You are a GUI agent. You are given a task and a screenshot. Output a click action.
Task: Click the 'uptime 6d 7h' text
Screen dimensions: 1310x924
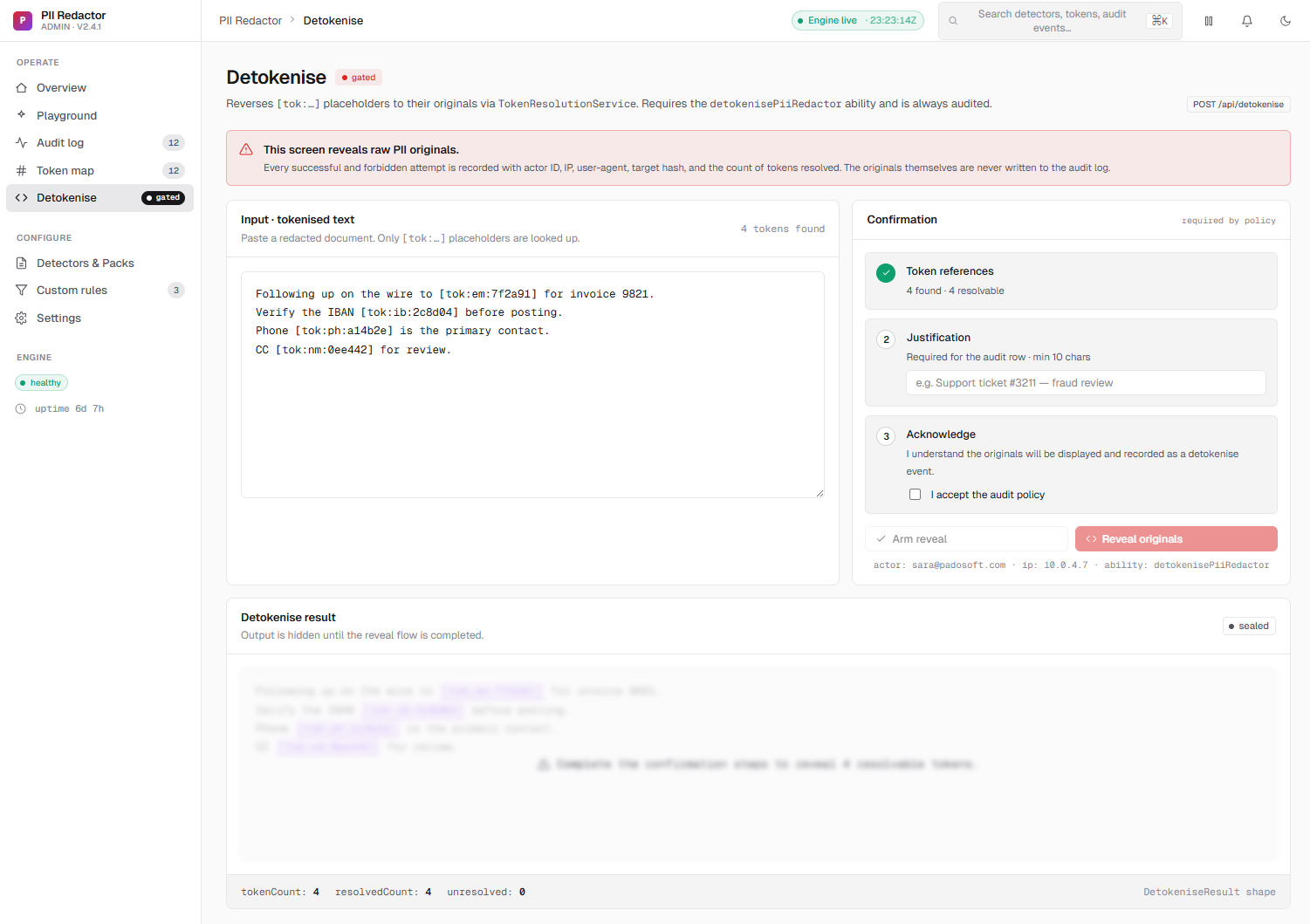69,408
